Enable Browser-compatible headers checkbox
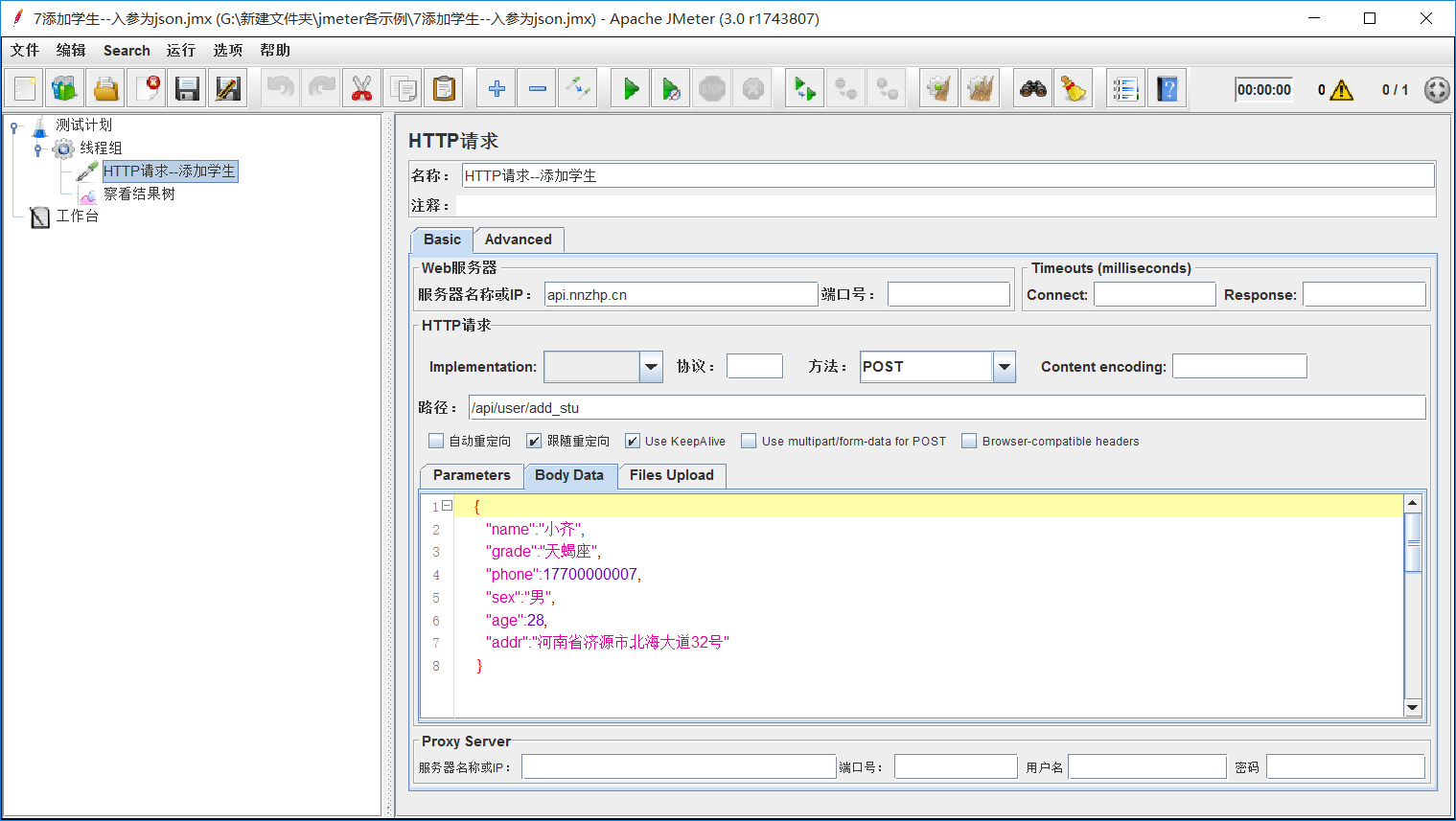 coord(969,441)
